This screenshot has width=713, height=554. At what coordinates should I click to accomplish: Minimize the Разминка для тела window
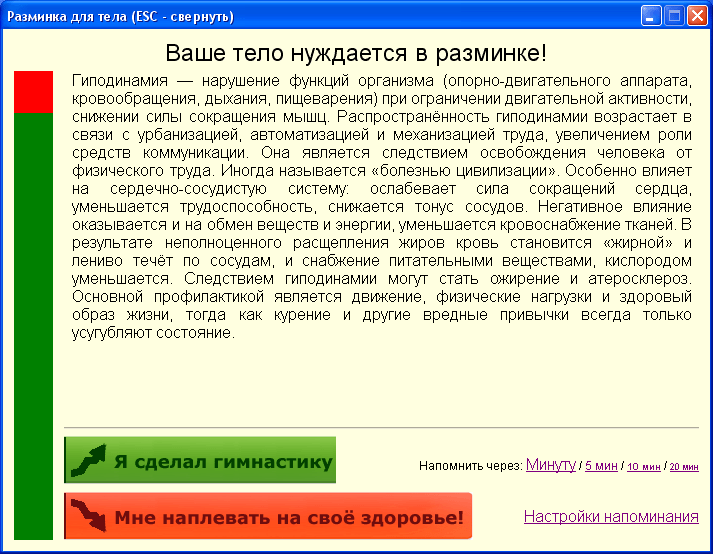click(x=651, y=16)
